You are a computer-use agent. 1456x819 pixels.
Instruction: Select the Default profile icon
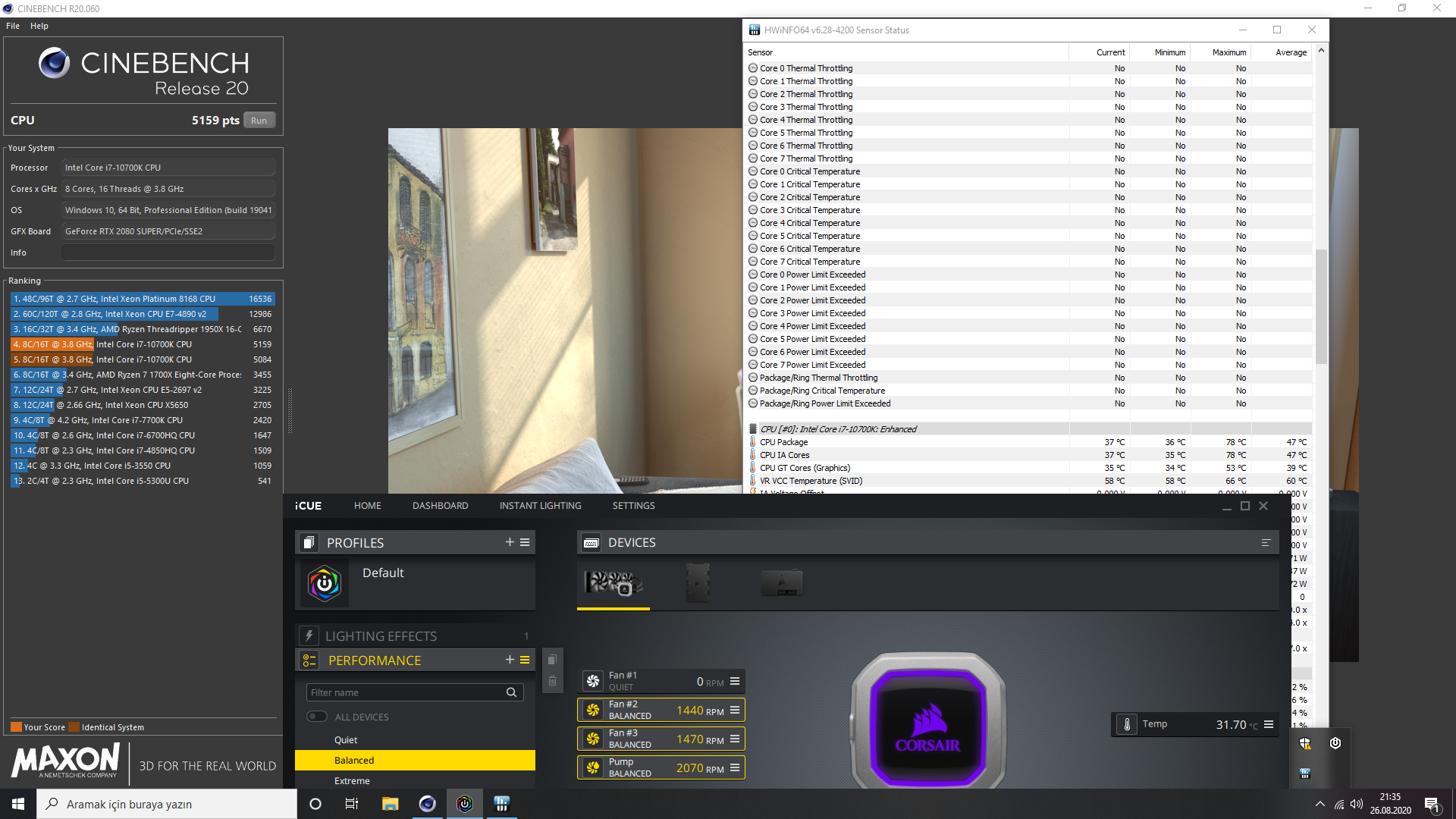(x=325, y=583)
